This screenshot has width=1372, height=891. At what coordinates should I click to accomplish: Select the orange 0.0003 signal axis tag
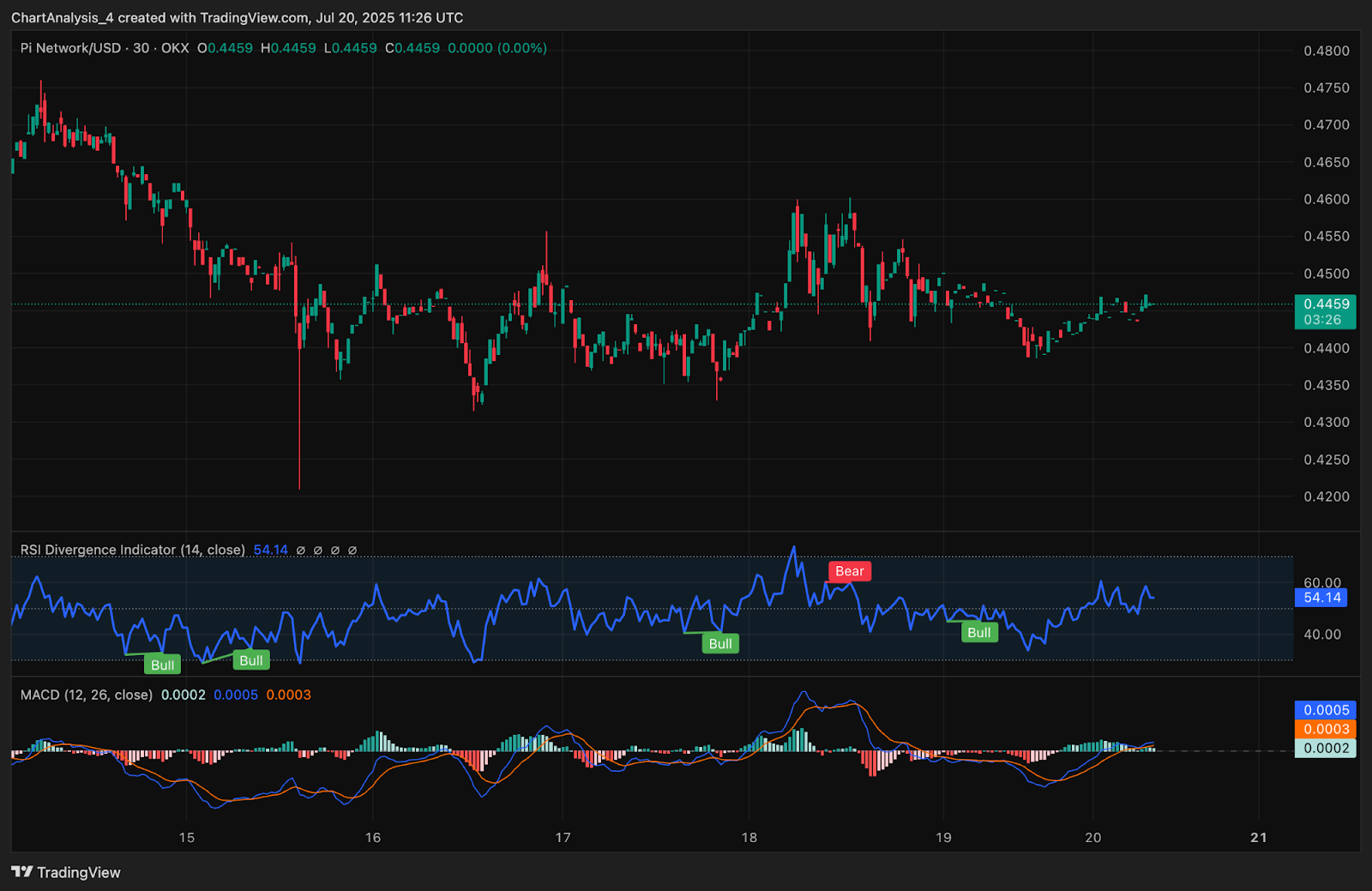click(1326, 729)
